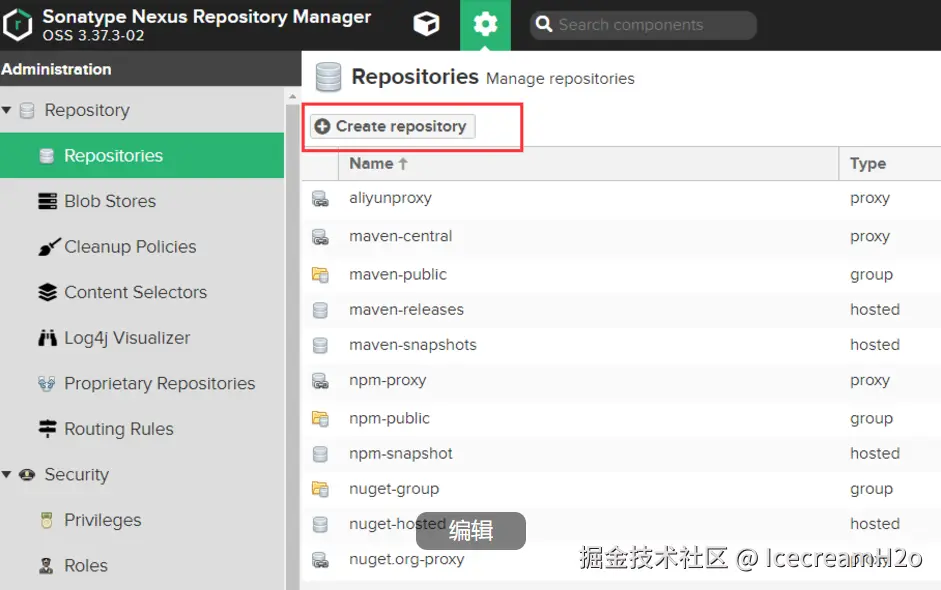Click the maven-central proxy icon
This screenshot has width=941, height=590.
pyautogui.click(x=320, y=237)
